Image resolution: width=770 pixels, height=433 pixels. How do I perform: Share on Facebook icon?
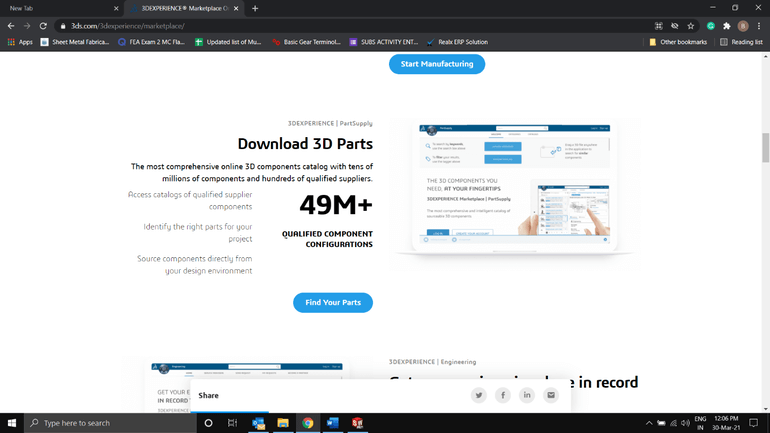[x=503, y=395]
